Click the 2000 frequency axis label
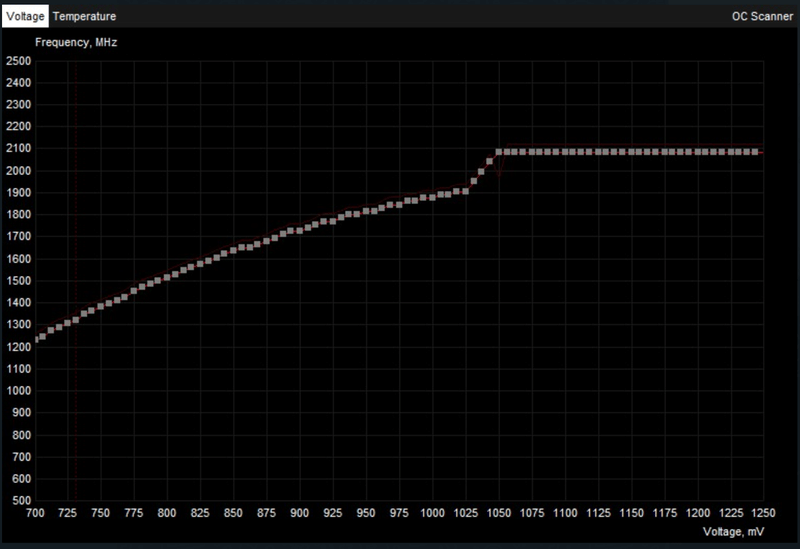800x549 pixels. coord(18,171)
